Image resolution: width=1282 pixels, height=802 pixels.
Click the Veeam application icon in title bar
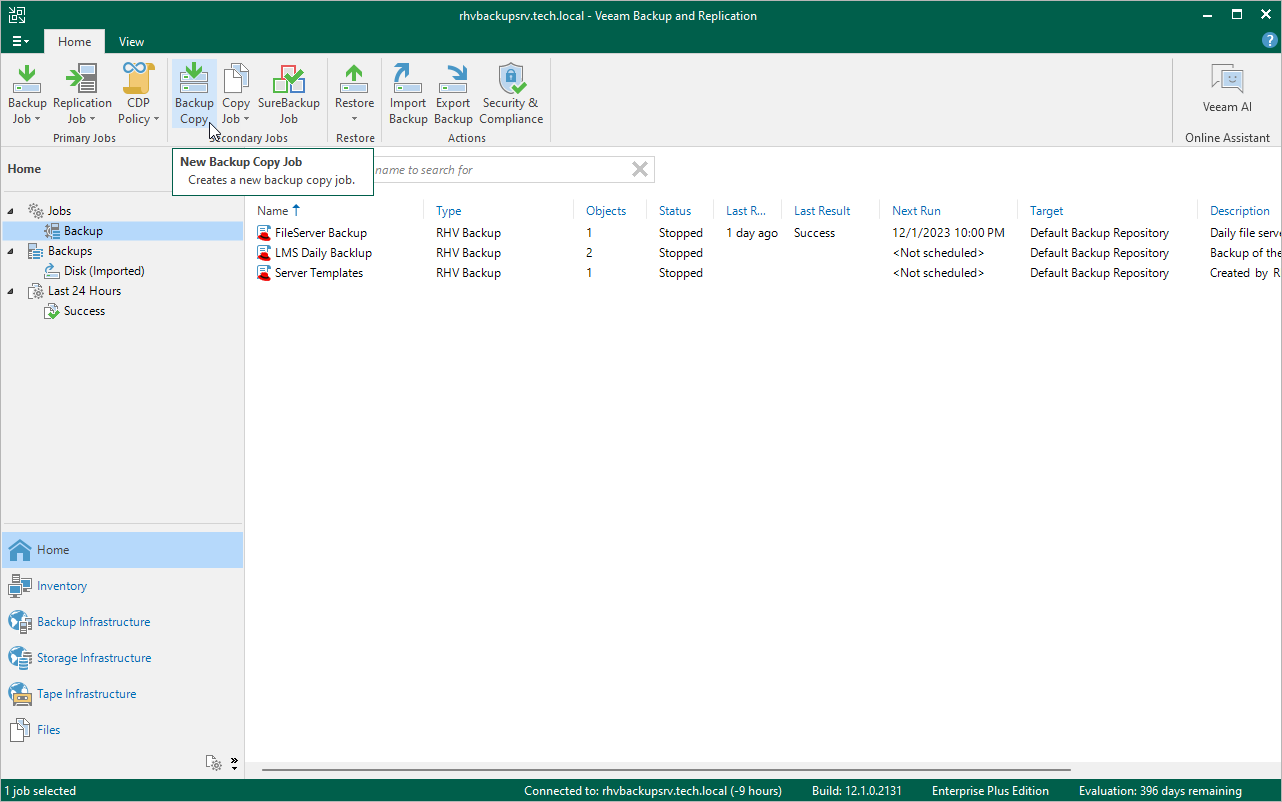coord(16,15)
